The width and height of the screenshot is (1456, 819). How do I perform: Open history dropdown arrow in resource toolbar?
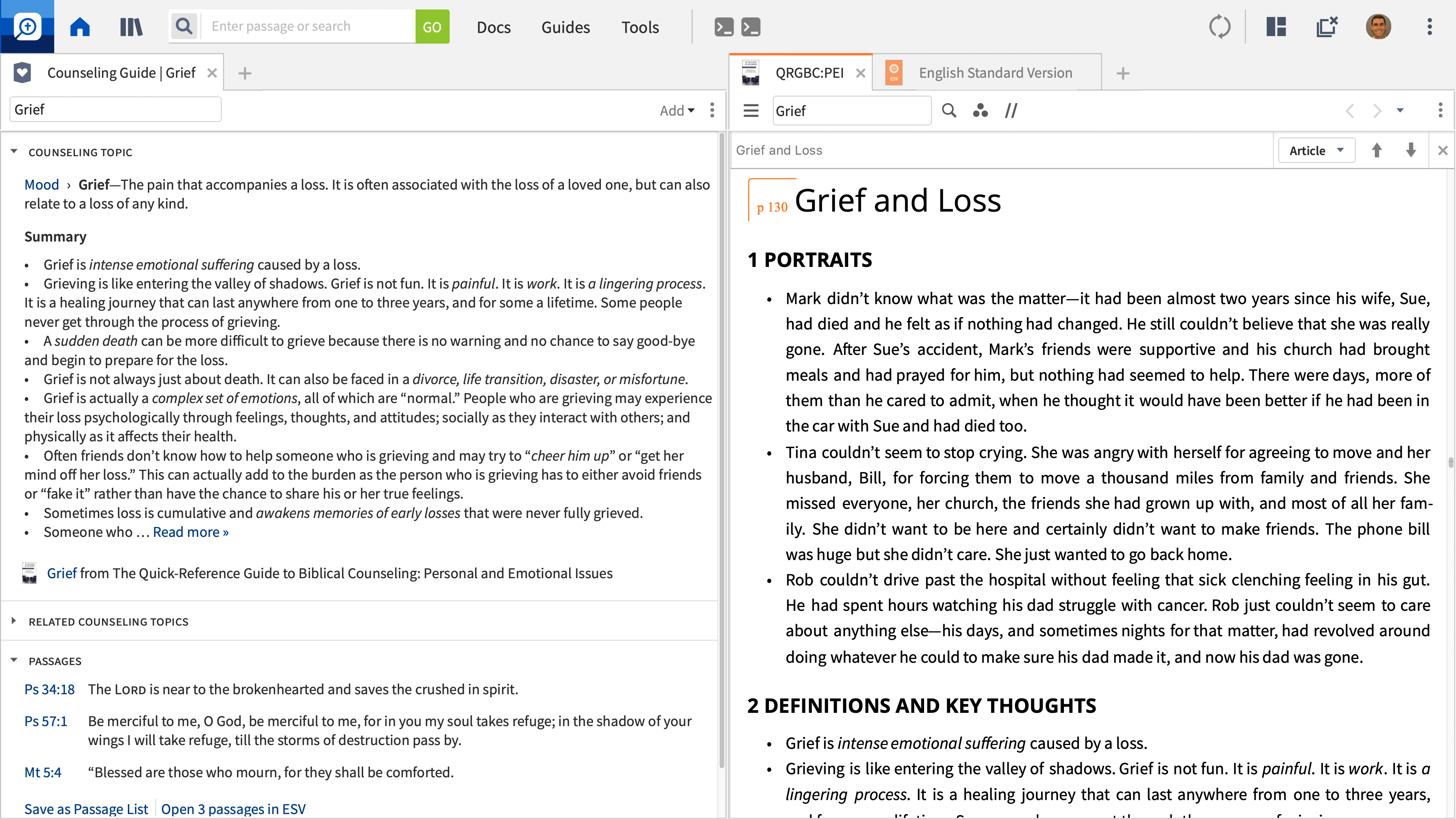1400,110
